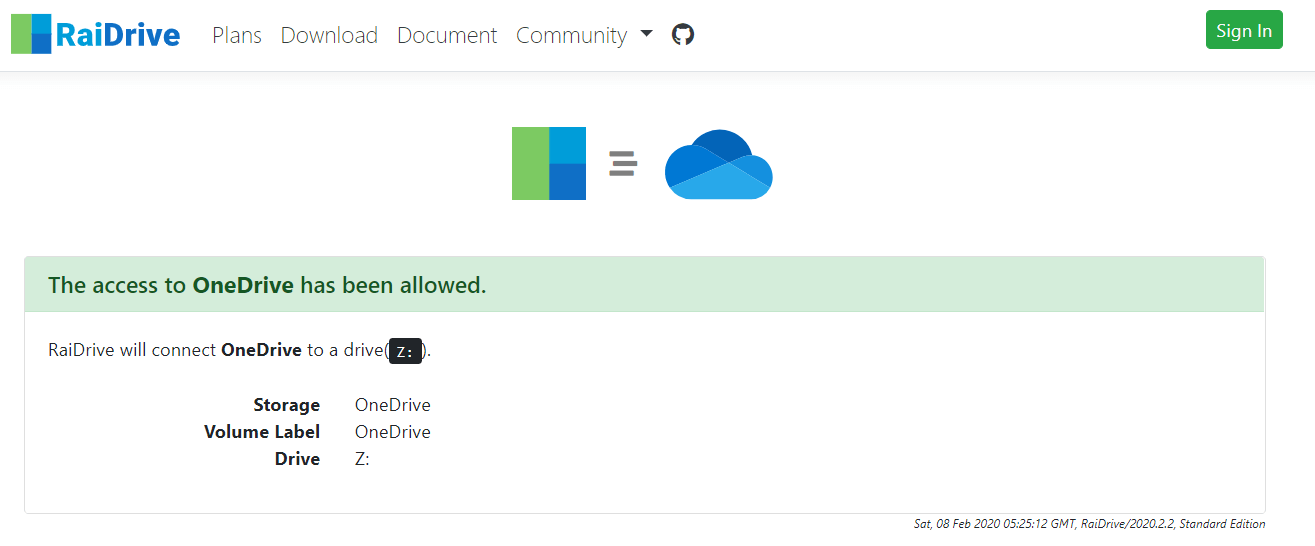Click the three-bar icon between the logos
Image resolution: width=1315 pixels, height=546 pixels.
pyautogui.click(x=623, y=163)
